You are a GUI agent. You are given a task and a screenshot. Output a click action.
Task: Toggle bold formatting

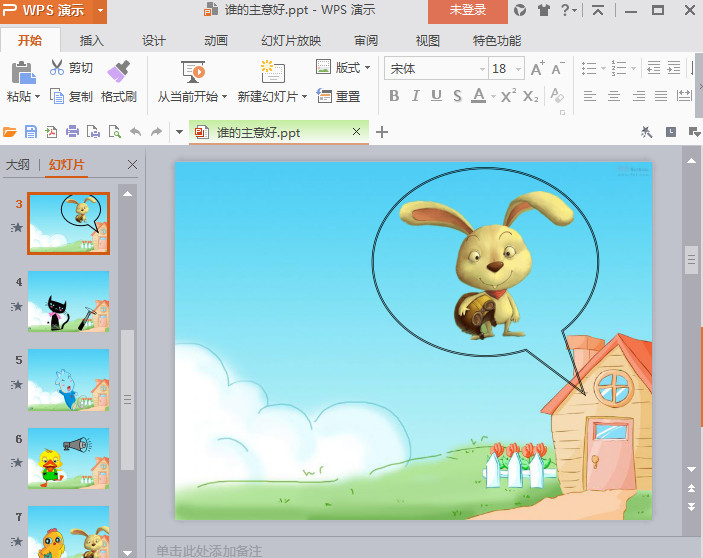pos(393,96)
